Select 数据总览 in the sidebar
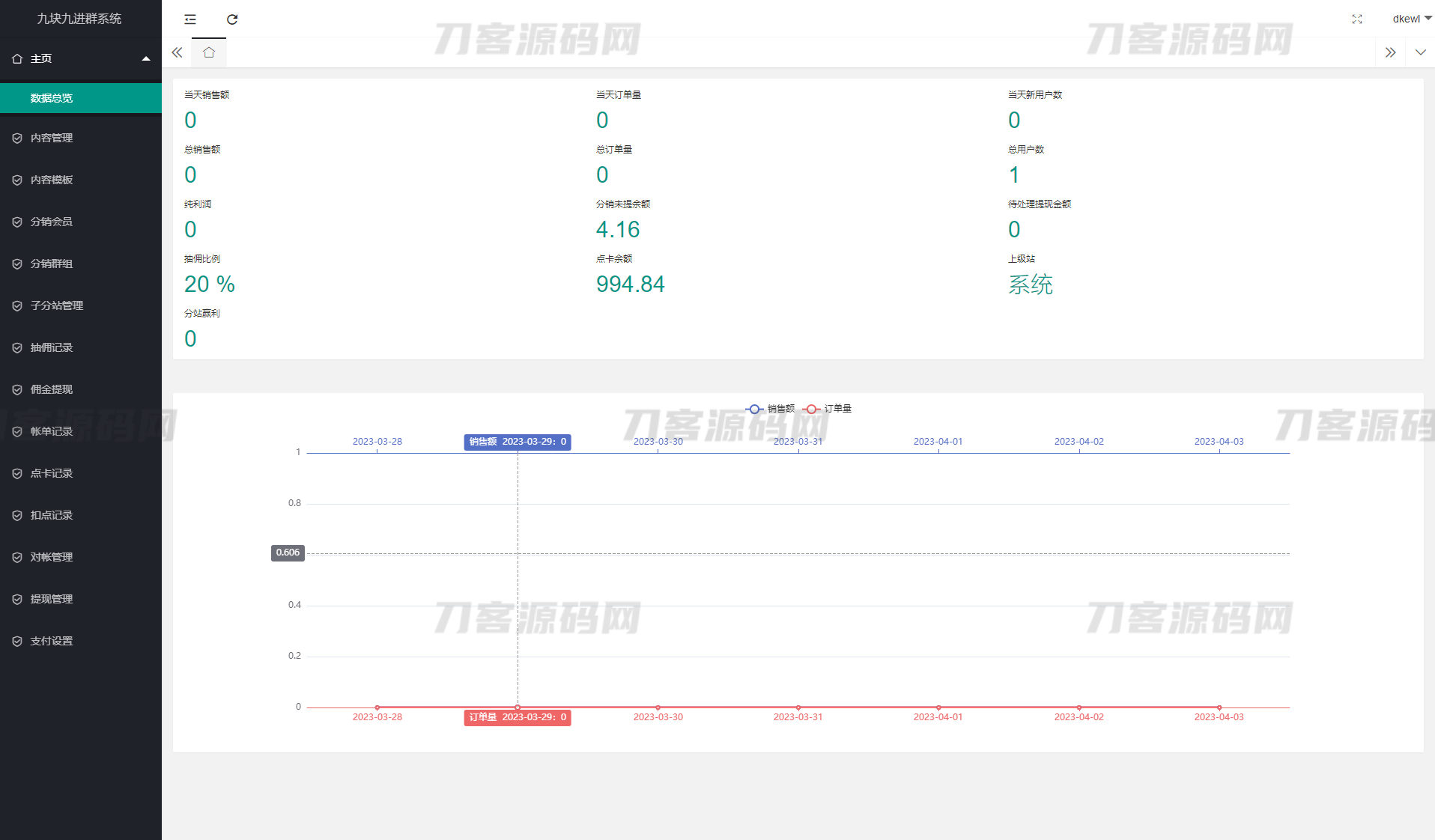The height and width of the screenshot is (840, 1435). 52,98
